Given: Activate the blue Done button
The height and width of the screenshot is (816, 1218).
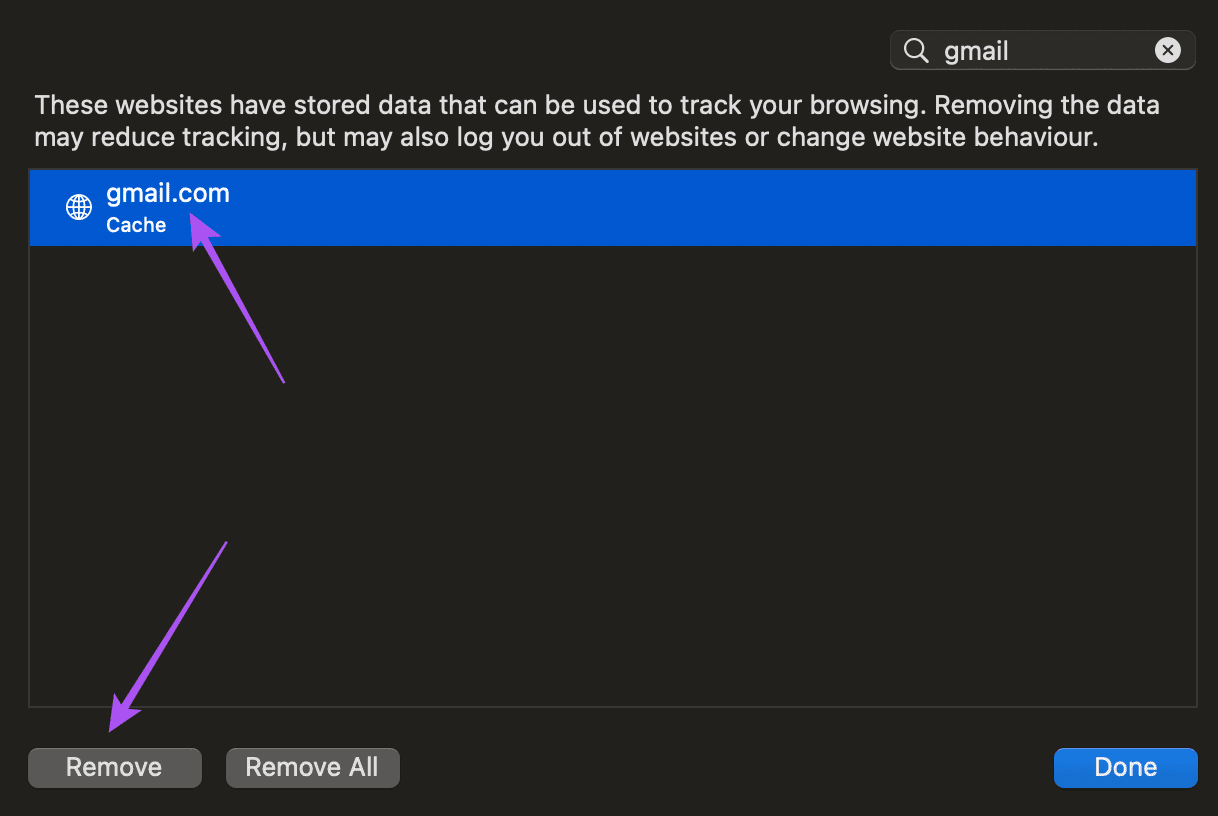Looking at the screenshot, I should [1125, 767].
